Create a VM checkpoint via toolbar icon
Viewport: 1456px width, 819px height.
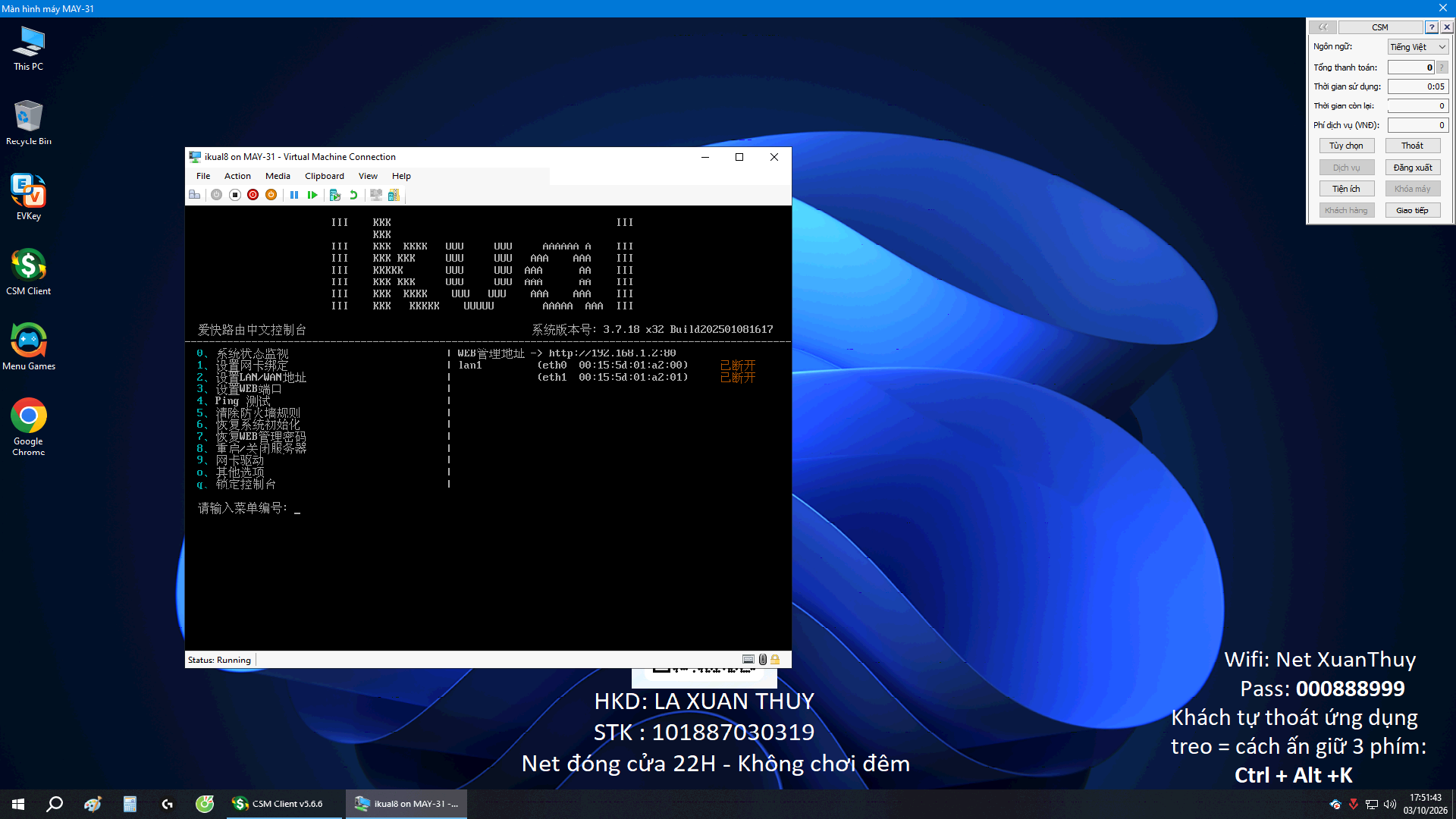click(334, 195)
